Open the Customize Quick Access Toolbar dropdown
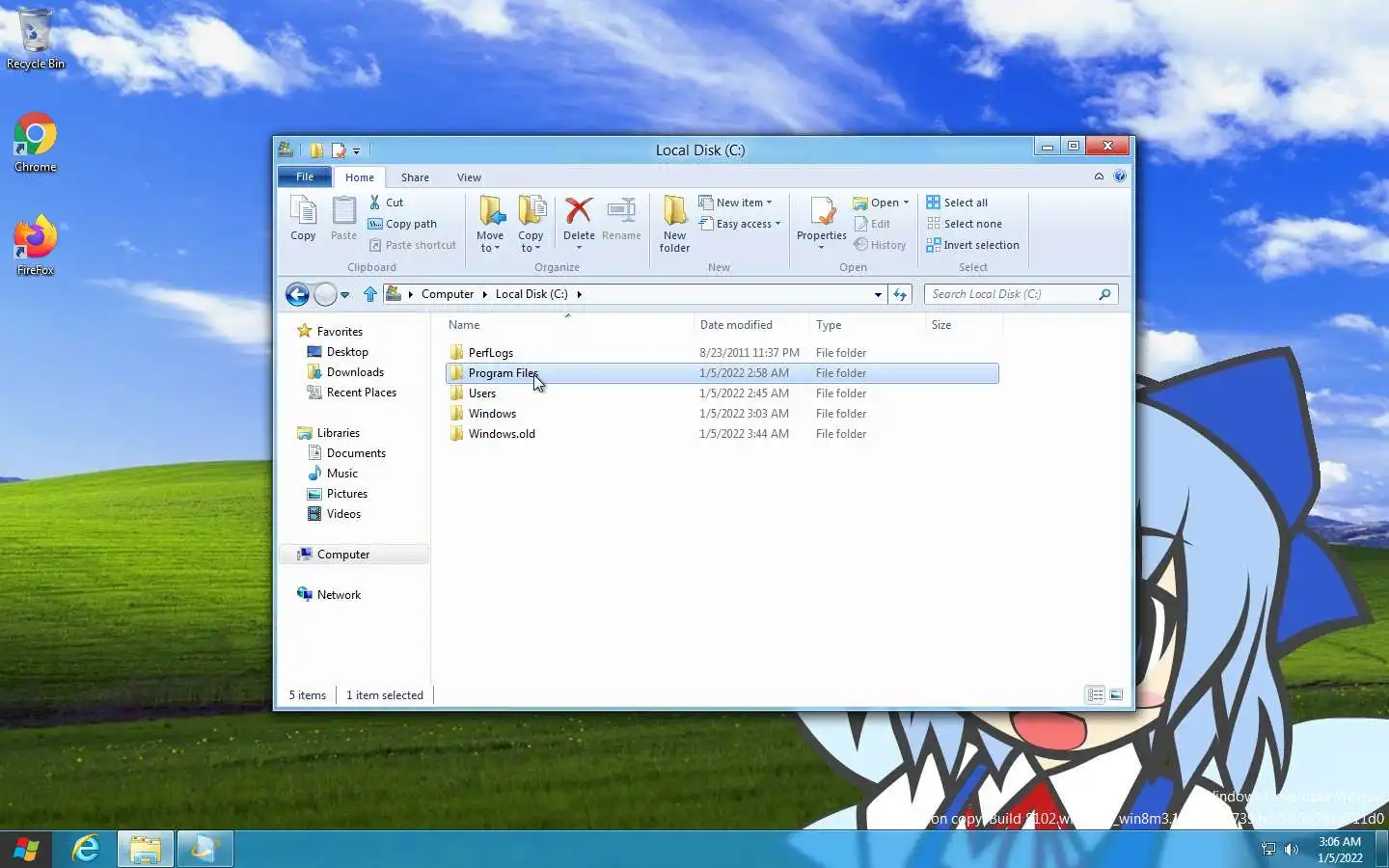Image resolution: width=1389 pixels, height=868 pixels. [356, 151]
